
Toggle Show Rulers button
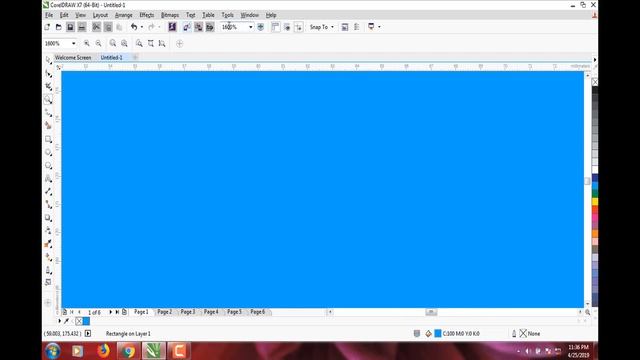click(x=276, y=27)
